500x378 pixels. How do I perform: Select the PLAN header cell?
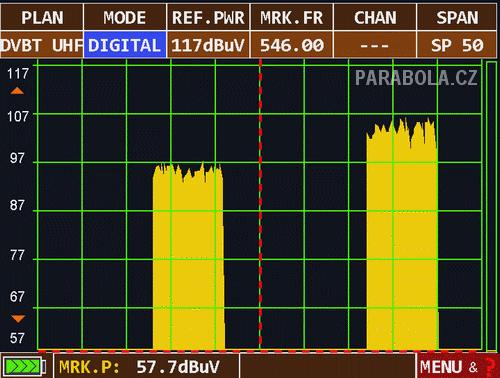pos(42,17)
